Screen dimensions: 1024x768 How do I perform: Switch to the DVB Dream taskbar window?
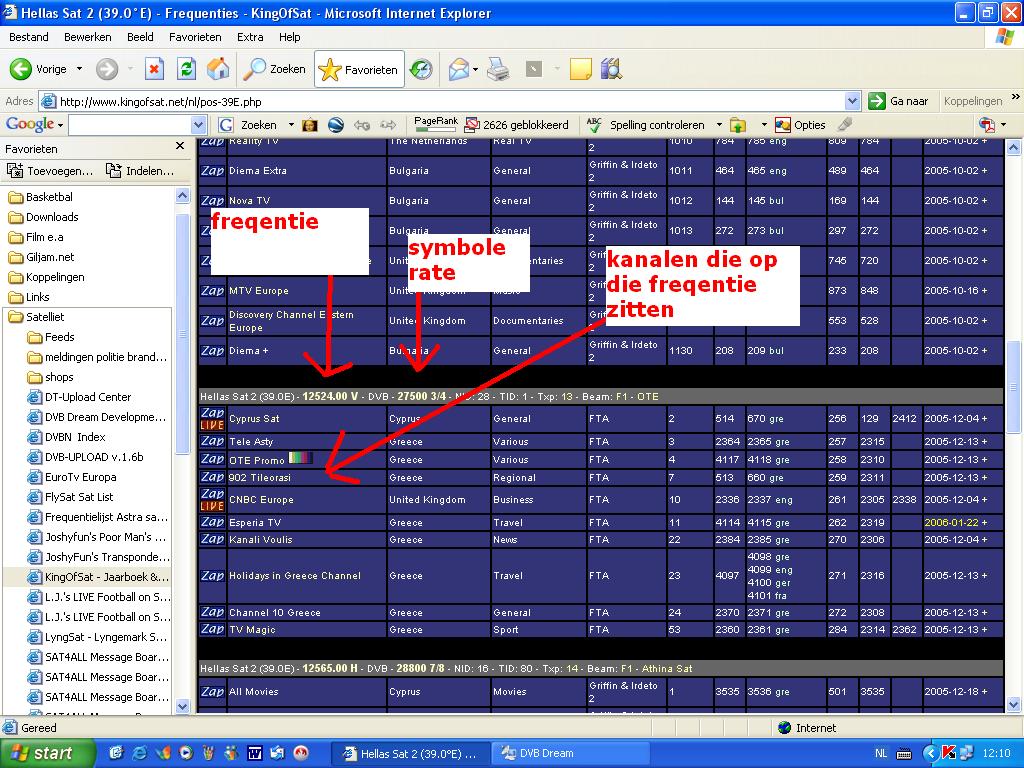tap(569, 753)
